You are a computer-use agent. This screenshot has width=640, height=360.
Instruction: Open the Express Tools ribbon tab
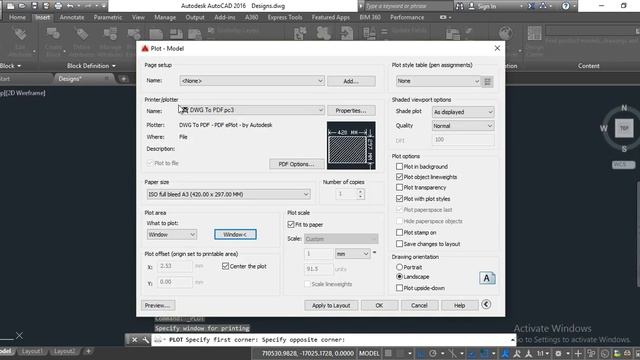[x=285, y=18]
